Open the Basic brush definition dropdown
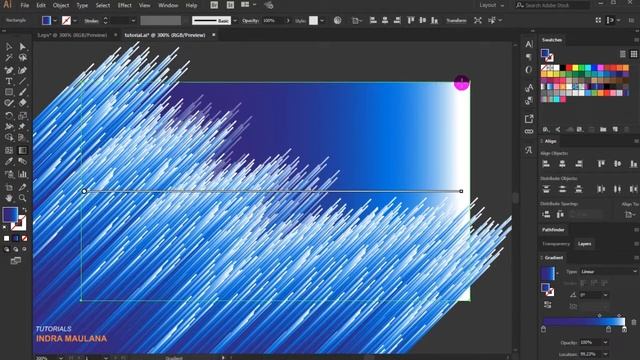 235,20
